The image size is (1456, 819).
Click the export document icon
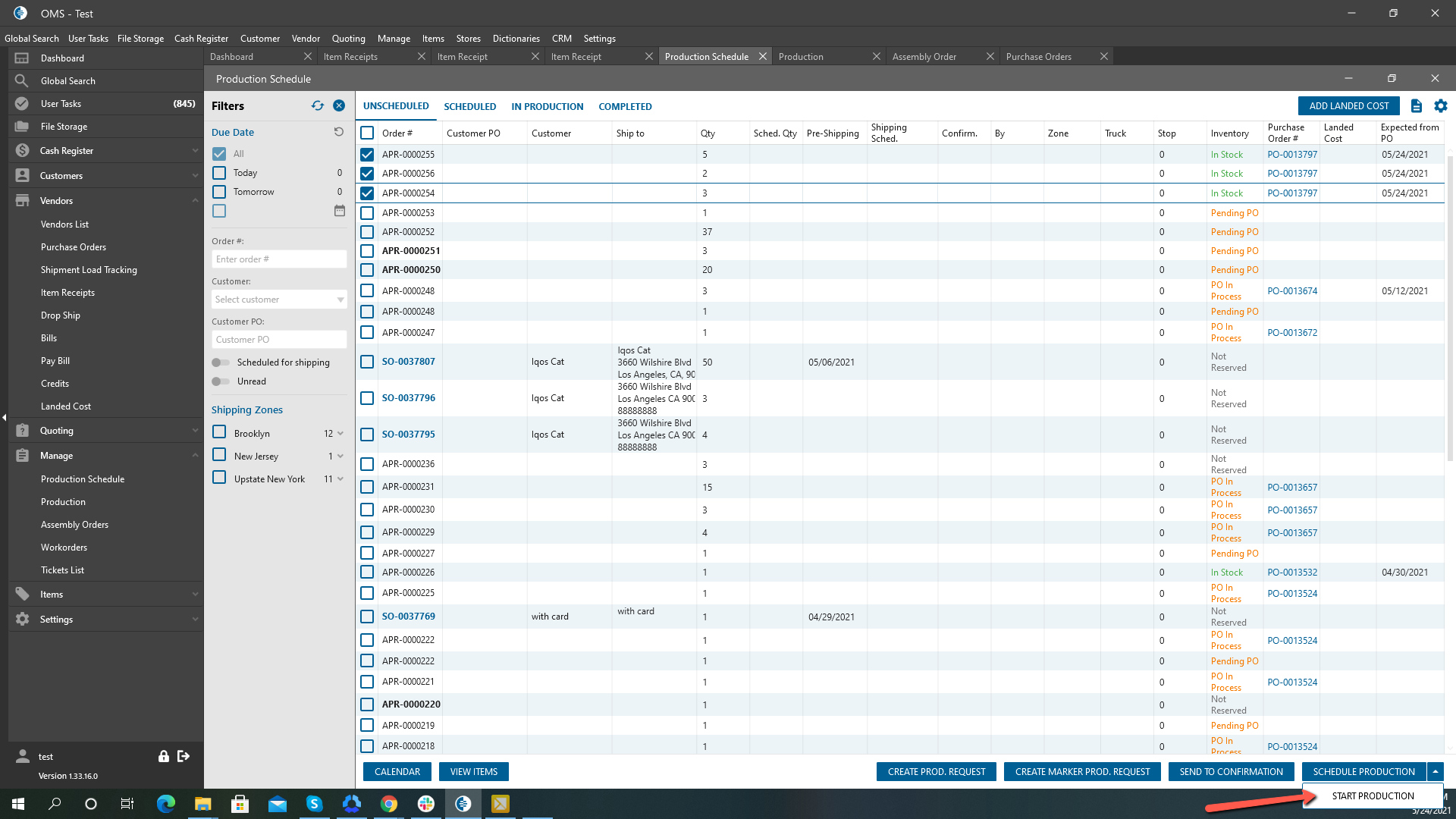pyautogui.click(x=1416, y=106)
